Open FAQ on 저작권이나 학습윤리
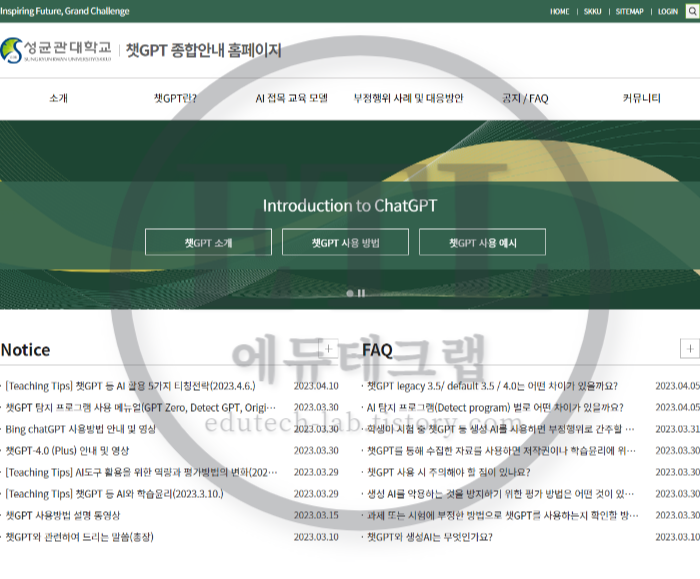The width and height of the screenshot is (700, 579). pyautogui.click(x=501, y=451)
